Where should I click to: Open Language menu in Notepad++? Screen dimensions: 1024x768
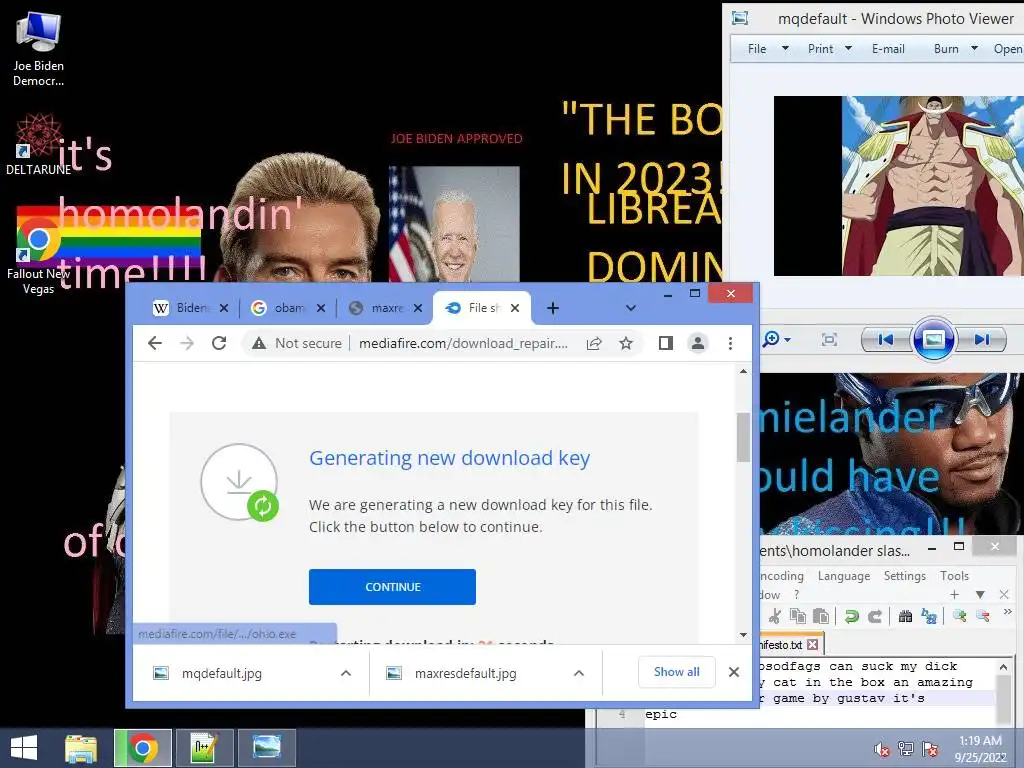pyautogui.click(x=844, y=576)
